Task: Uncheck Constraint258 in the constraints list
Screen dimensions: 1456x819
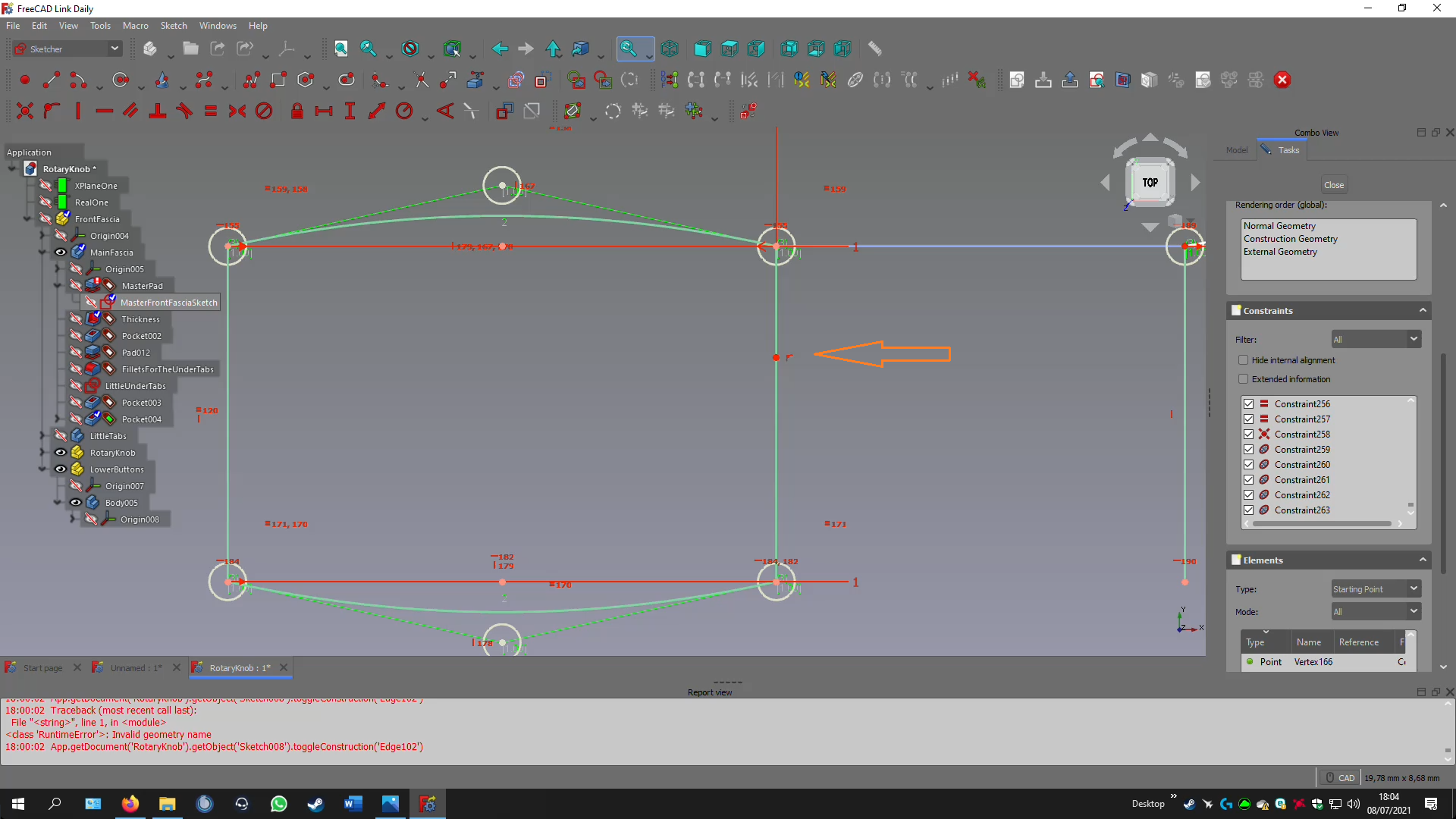Action: coord(1248,434)
